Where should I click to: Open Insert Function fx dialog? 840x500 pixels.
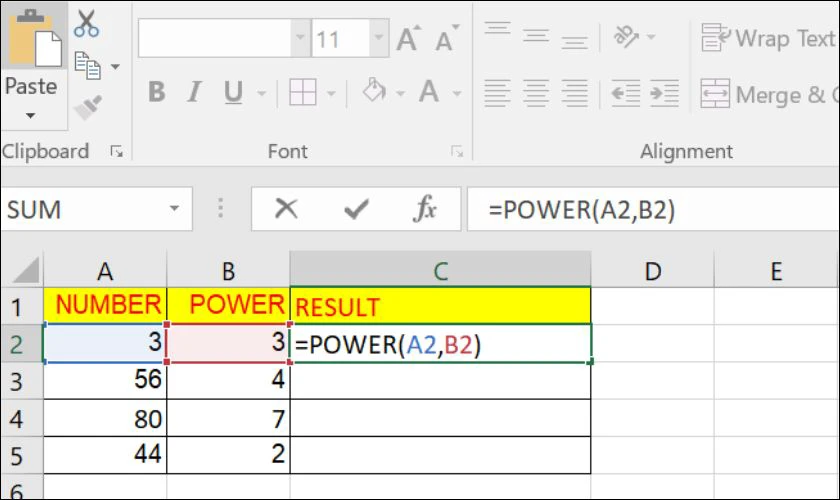(425, 208)
